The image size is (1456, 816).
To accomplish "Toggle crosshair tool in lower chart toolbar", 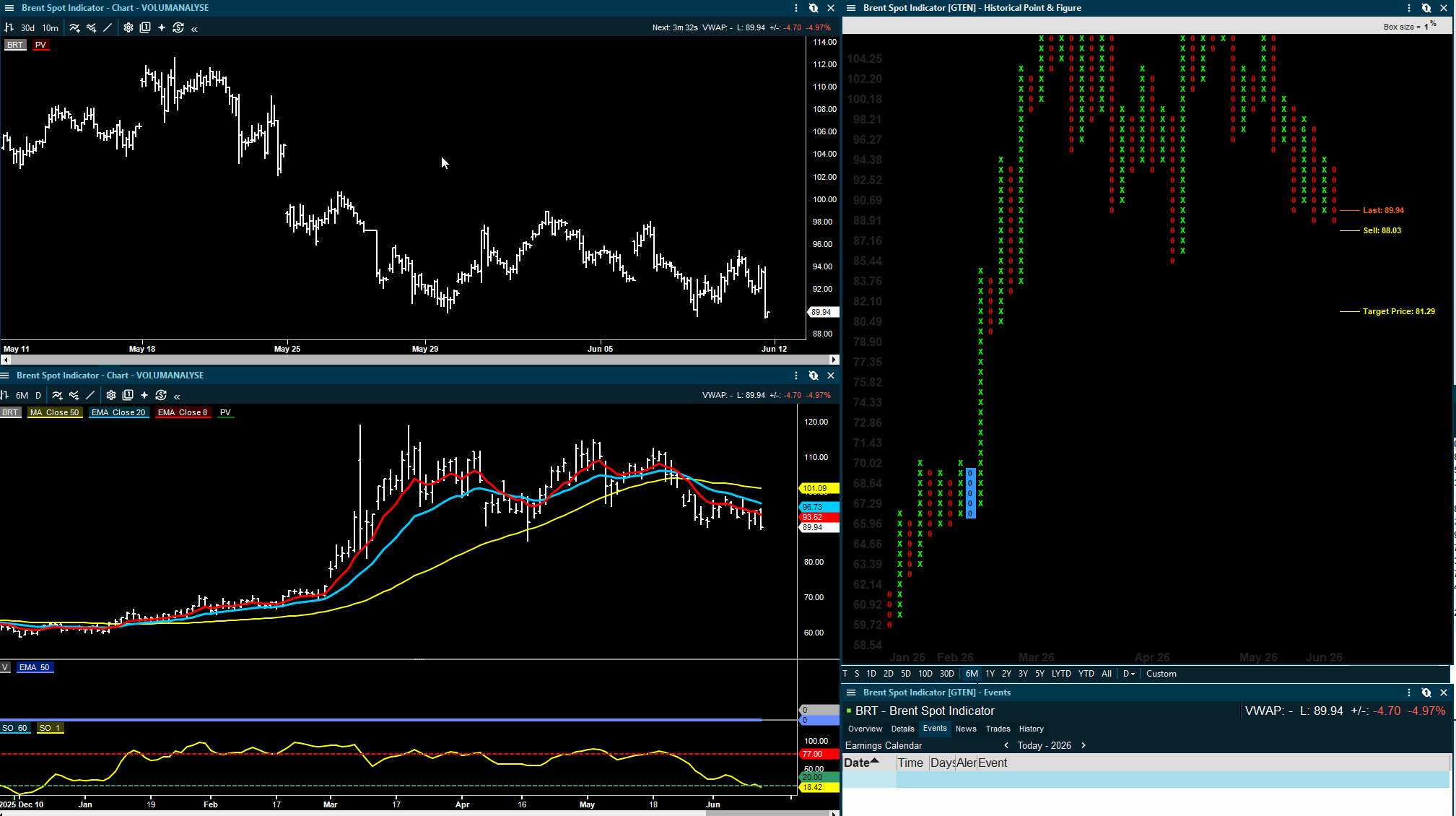I will point(144,395).
